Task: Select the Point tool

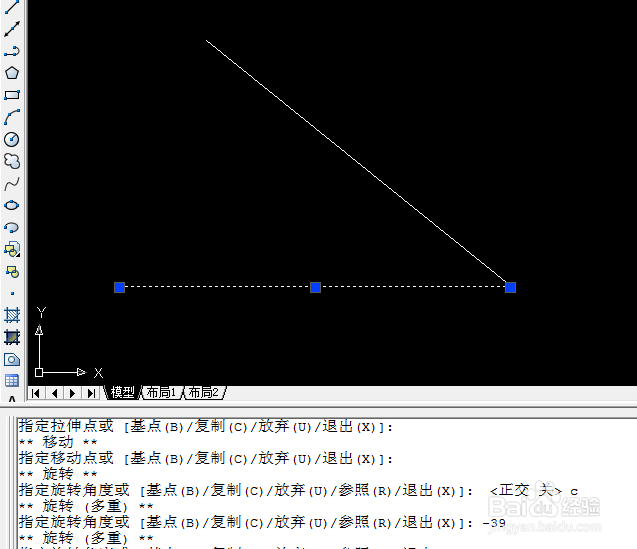Action: [12, 293]
